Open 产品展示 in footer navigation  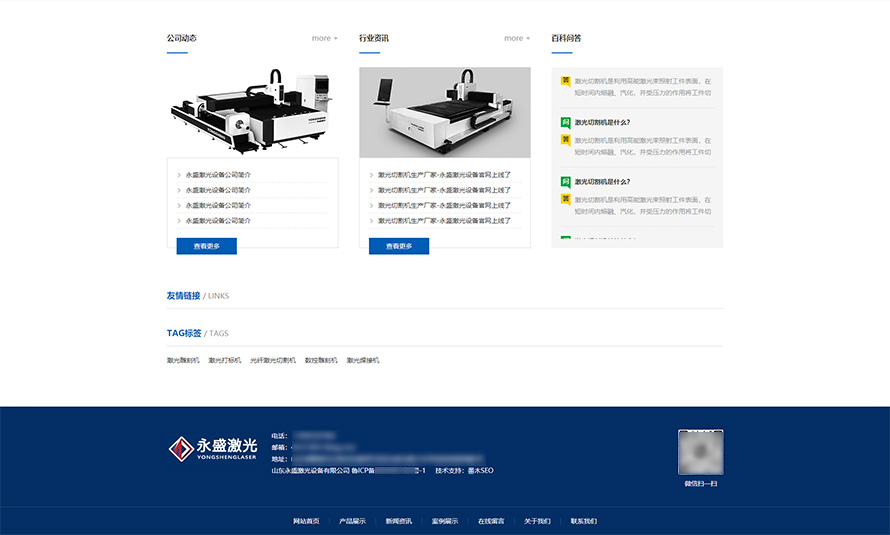tap(352, 521)
